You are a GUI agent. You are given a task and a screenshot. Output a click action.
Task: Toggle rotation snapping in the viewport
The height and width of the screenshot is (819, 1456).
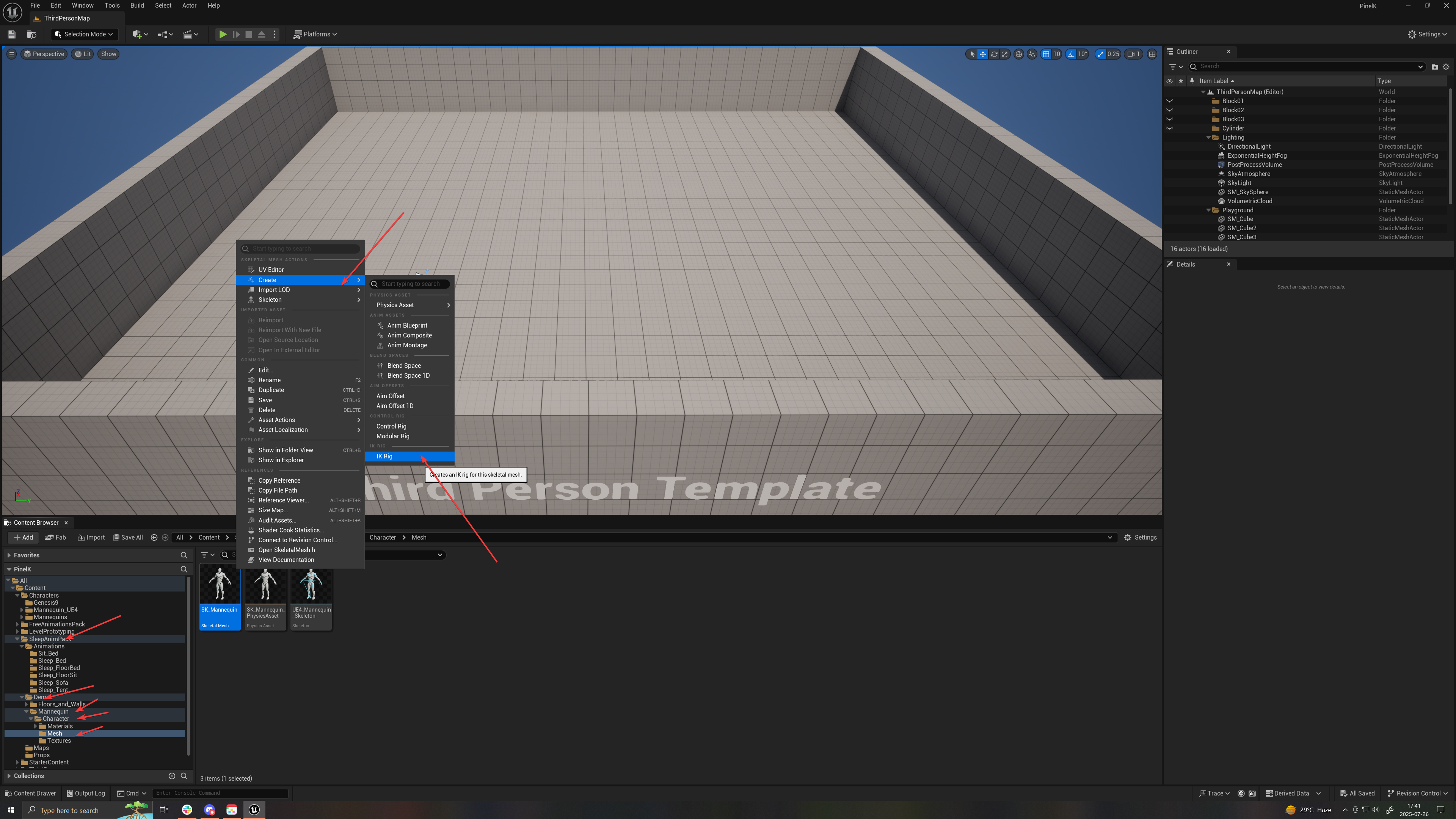click(1071, 54)
